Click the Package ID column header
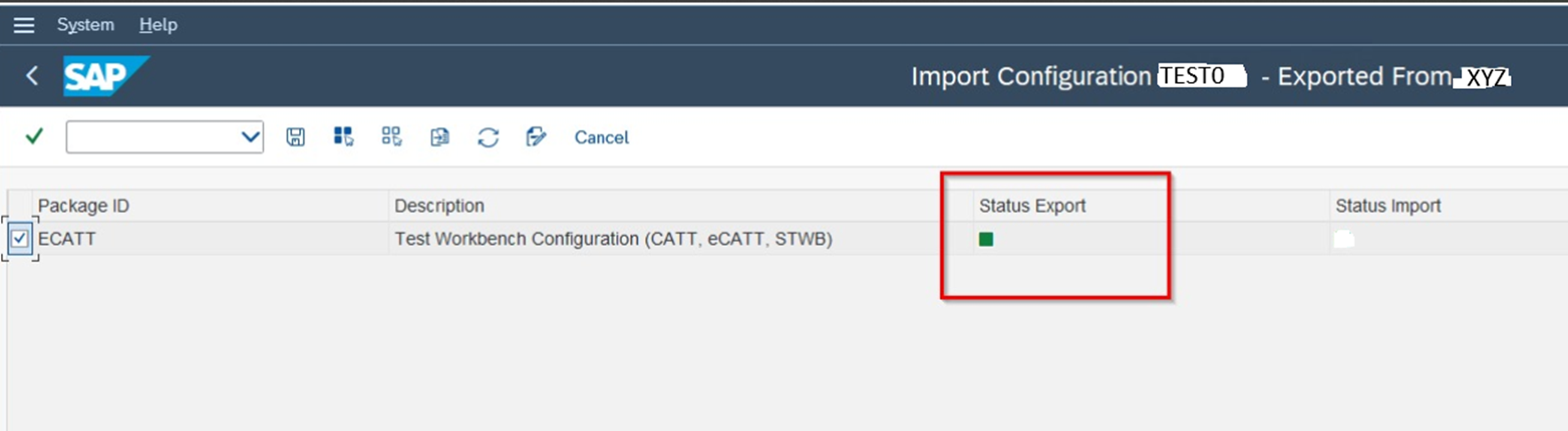This screenshot has height=431, width=1568. (x=84, y=206)
